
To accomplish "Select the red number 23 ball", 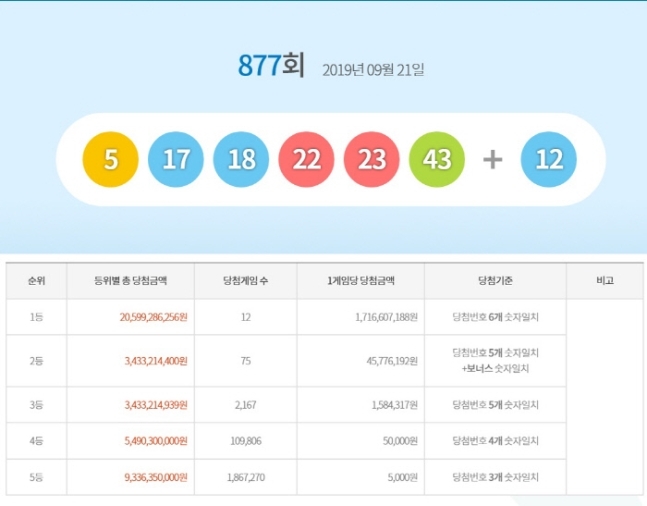I will pyautogui.click(x=372, y=160).
